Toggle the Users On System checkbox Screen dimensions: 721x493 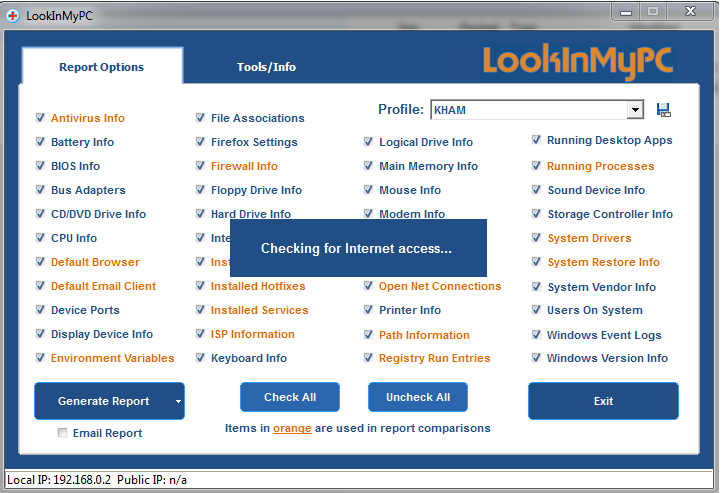pyautogui.click(x=536, y=310)
